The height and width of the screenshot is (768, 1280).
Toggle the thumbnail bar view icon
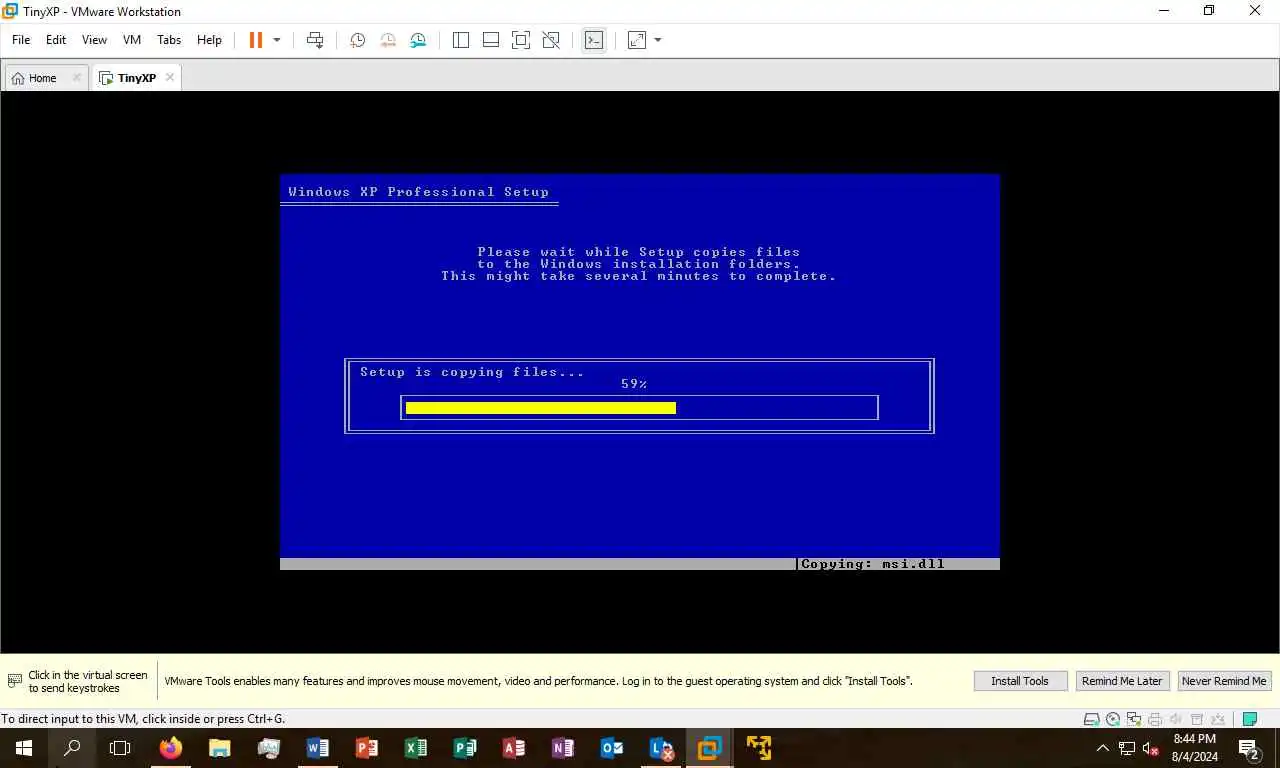click(x=491, y=40)
